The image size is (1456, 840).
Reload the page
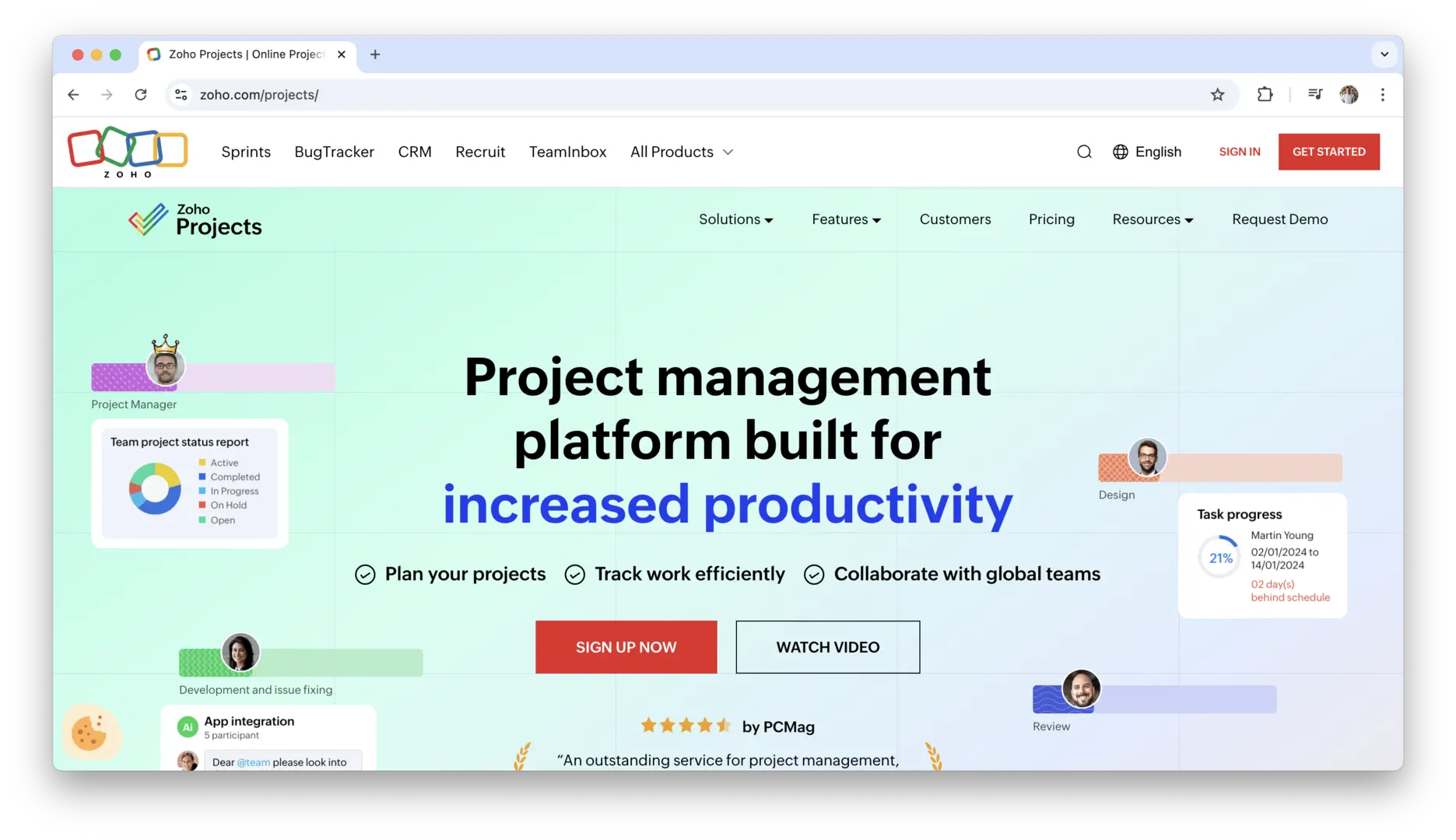tap(141, 95)
